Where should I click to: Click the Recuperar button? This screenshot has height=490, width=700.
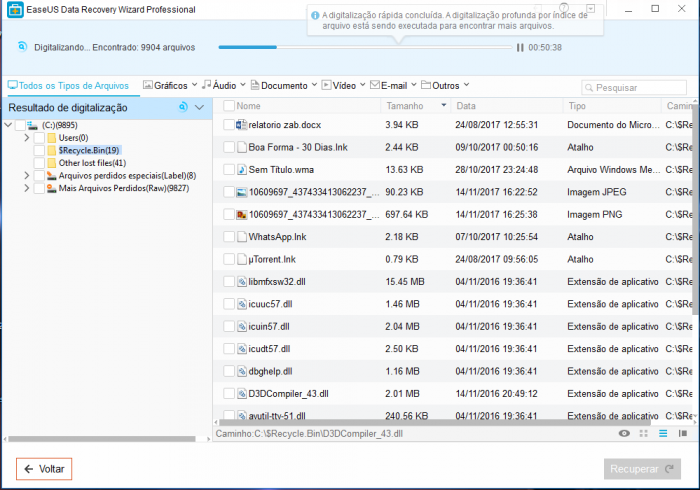click(x=642, y=469)
